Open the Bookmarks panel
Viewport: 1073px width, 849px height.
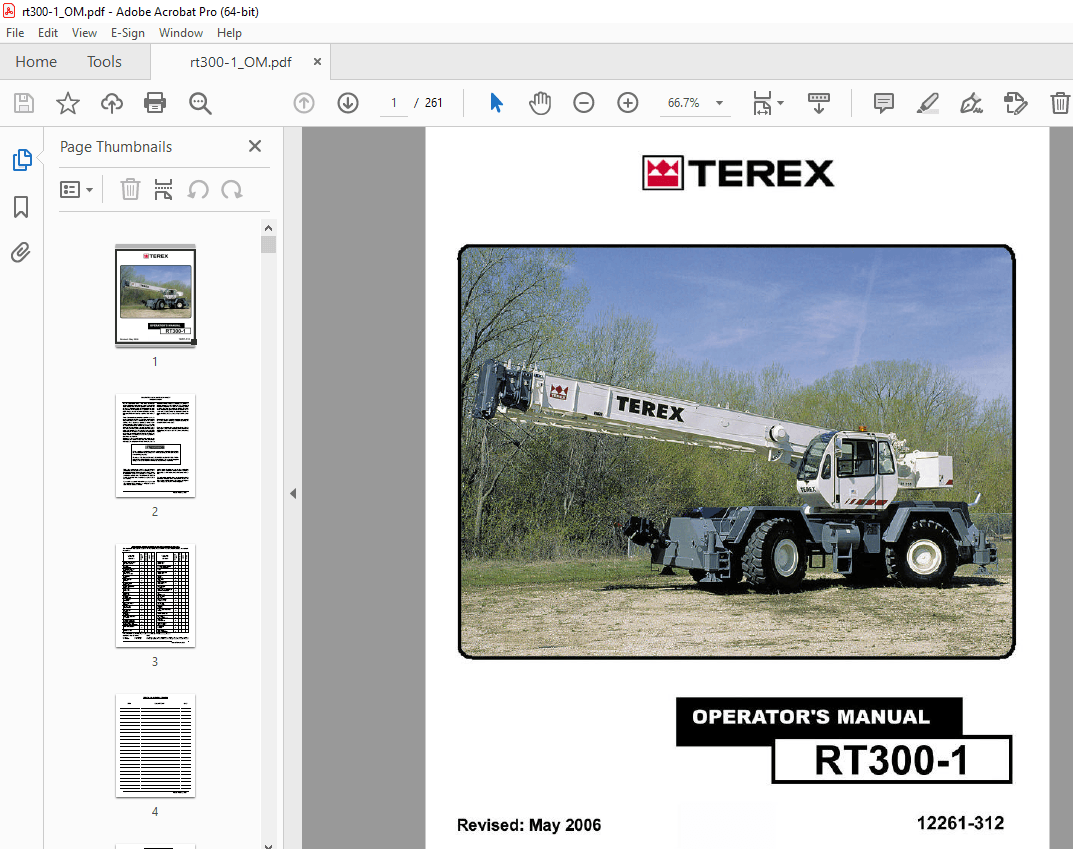(20, 207)
